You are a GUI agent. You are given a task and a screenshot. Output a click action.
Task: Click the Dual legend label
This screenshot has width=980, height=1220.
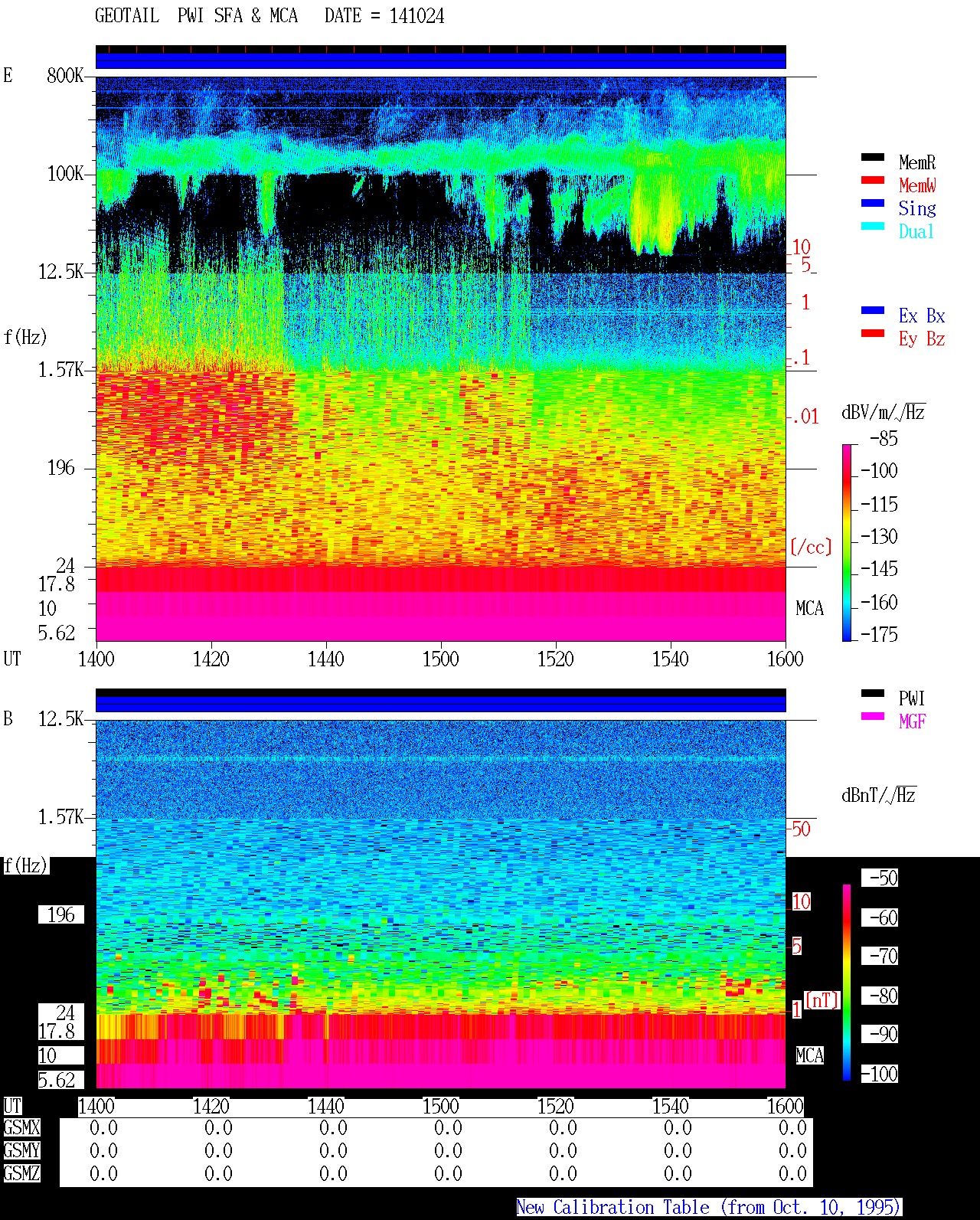click(x=917, y=231)
